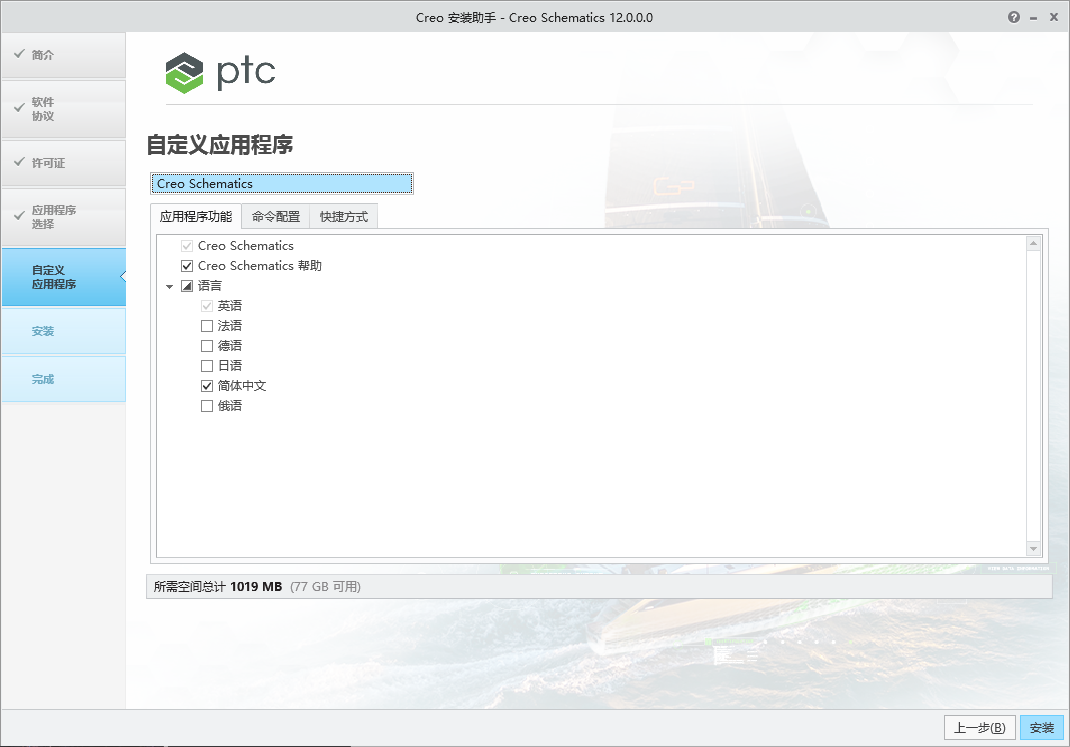Click the scrollbar up arrow

tap(1033, 244)
